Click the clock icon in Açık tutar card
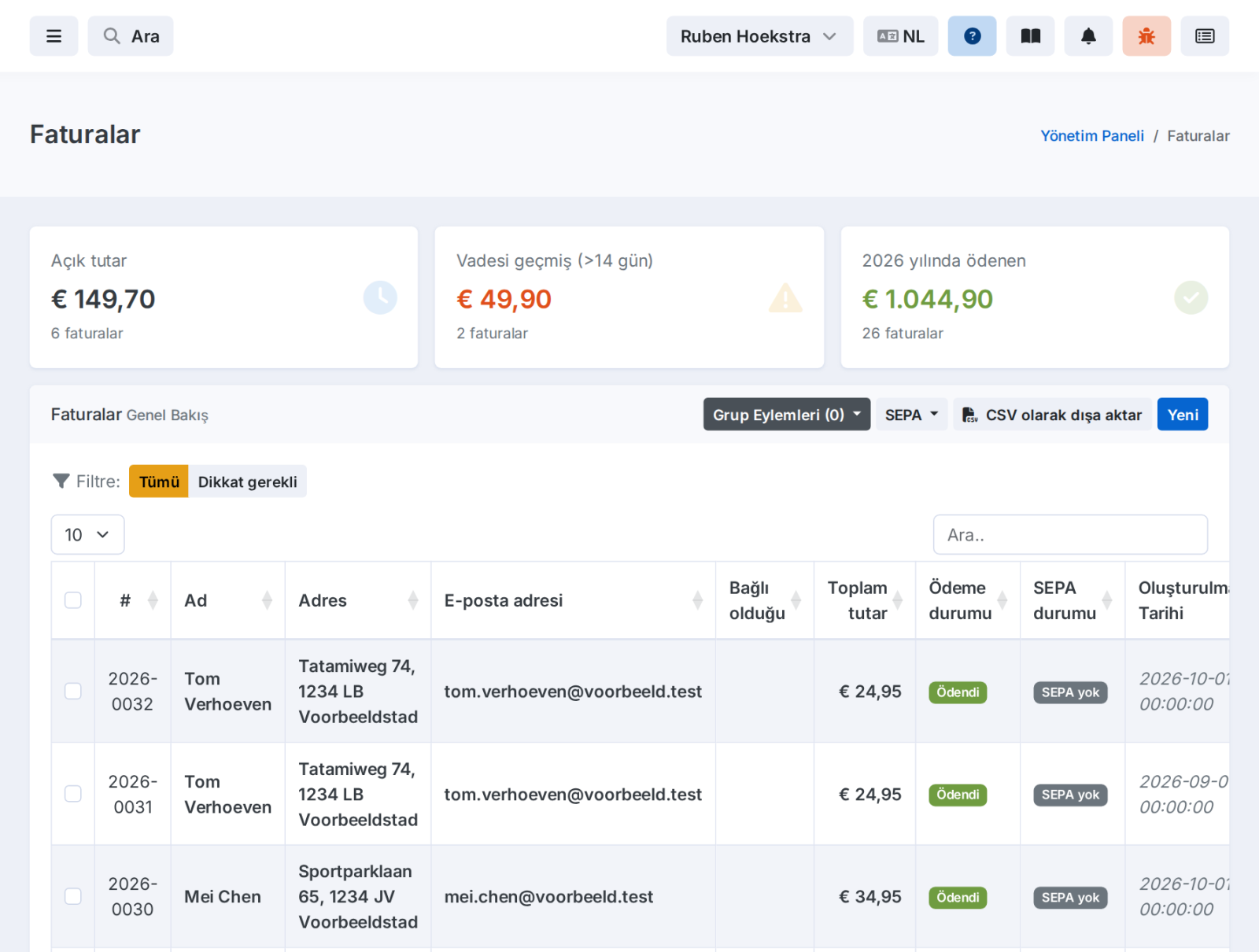This screenshot has height=952, width=1259. point(380,297)
